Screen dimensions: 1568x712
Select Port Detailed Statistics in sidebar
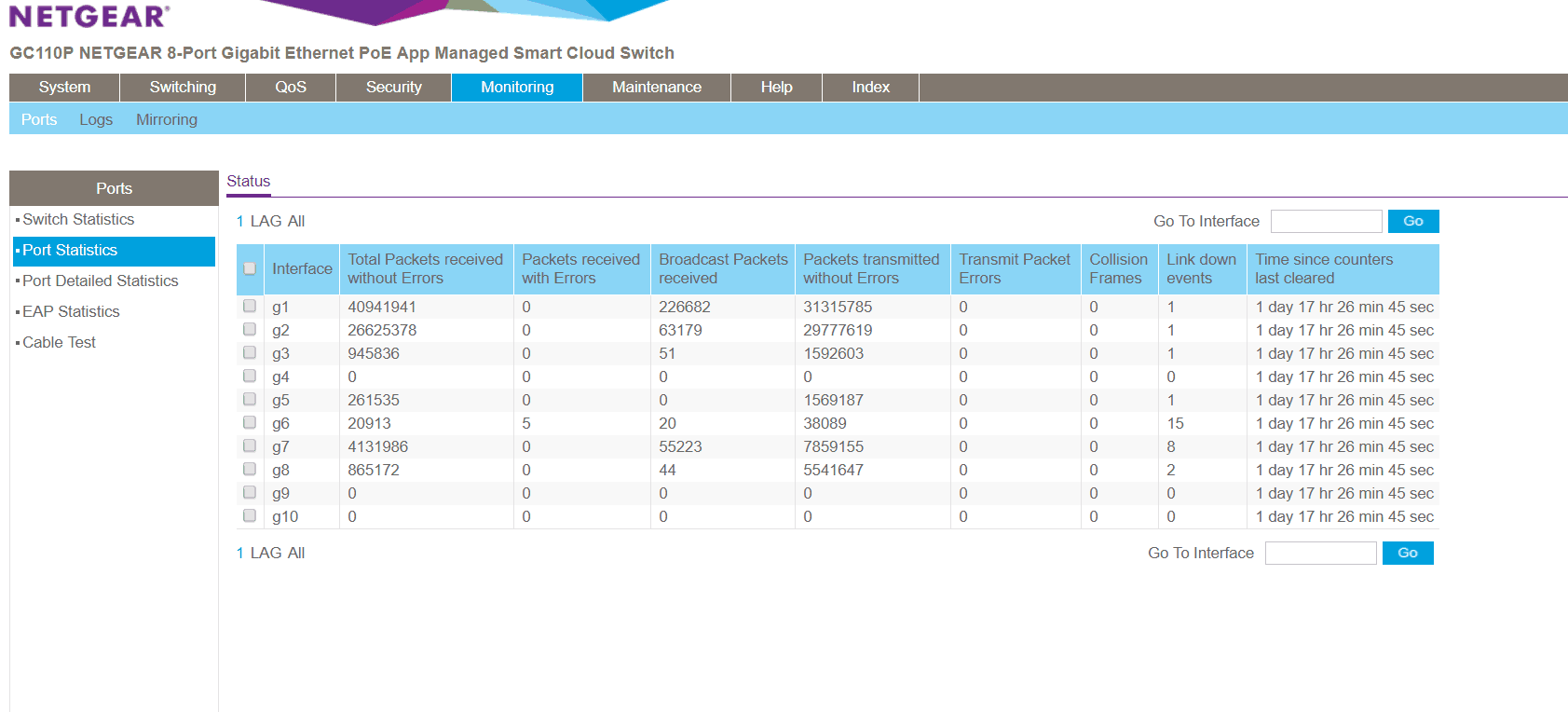101,281
